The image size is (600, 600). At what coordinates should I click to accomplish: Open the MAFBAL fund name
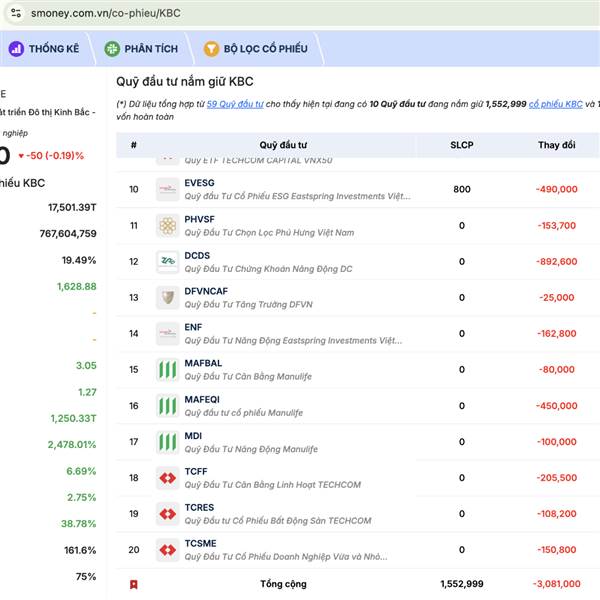click(x=203, y=363)
